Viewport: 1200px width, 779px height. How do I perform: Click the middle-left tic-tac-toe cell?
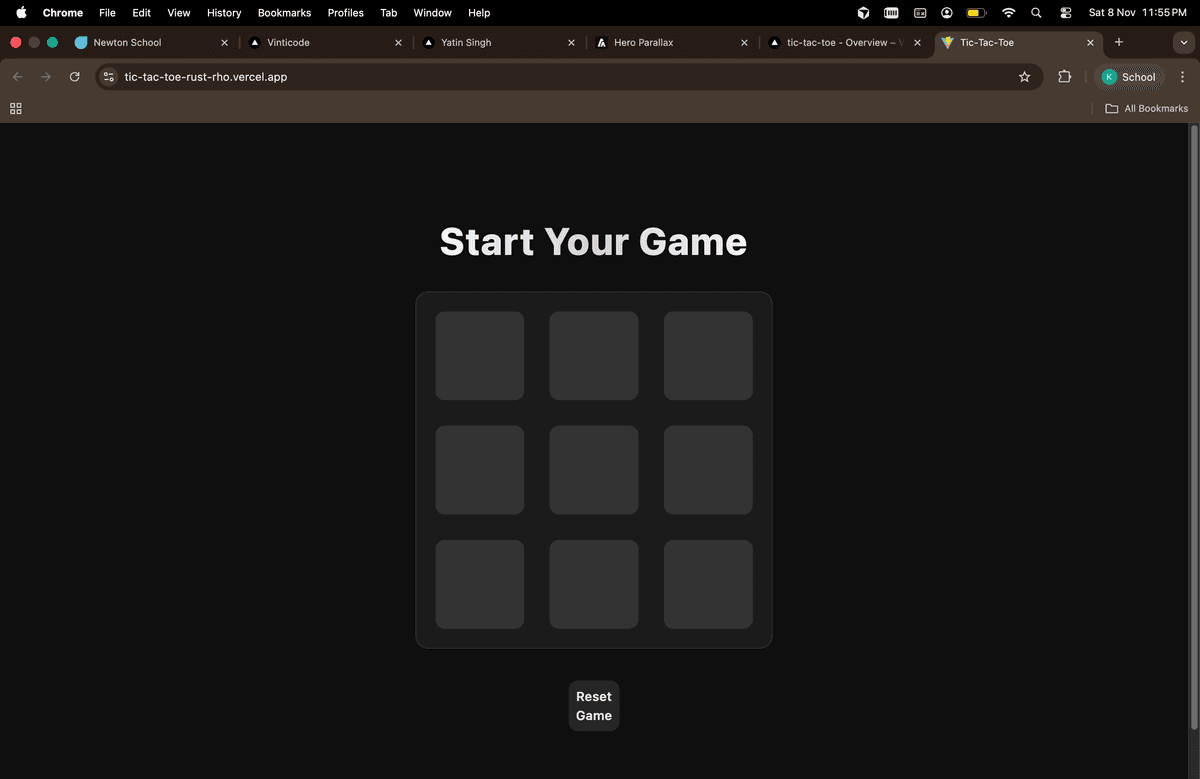(480, 470)
